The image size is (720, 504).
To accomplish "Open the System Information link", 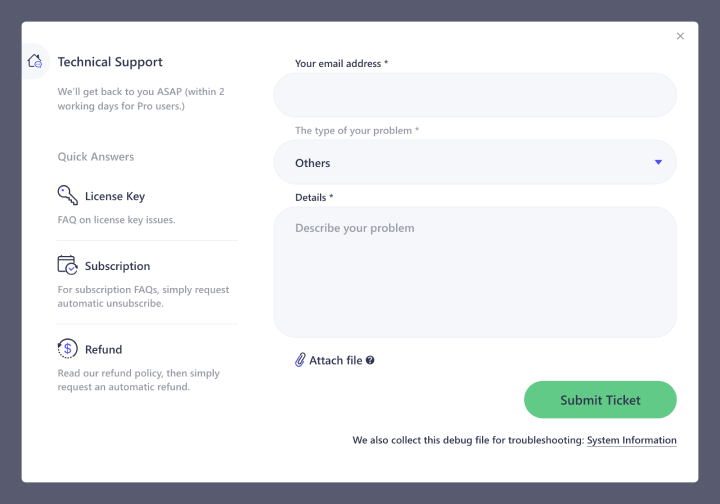I will click(631, 440).
